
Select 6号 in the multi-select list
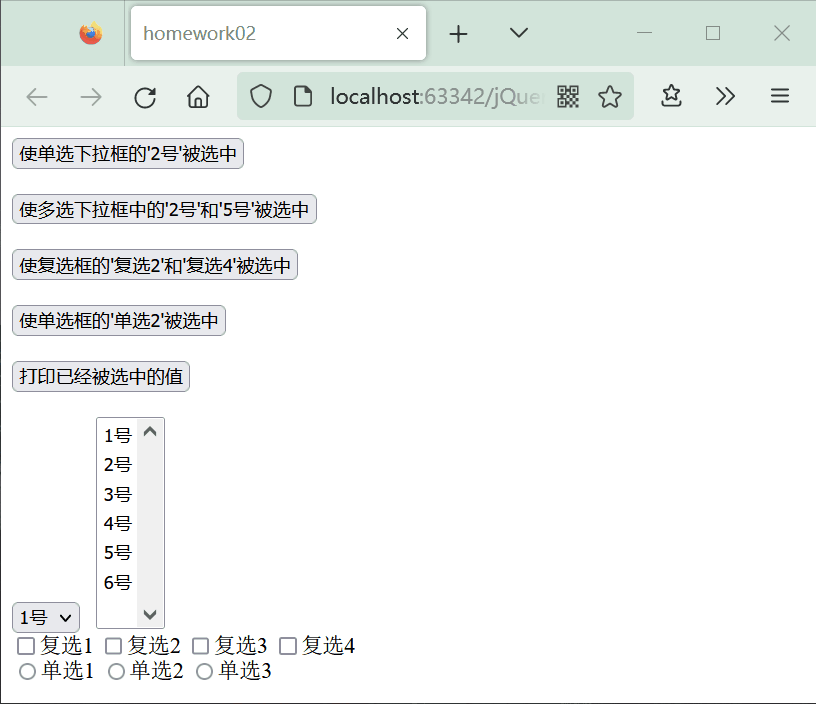[118, 582]
